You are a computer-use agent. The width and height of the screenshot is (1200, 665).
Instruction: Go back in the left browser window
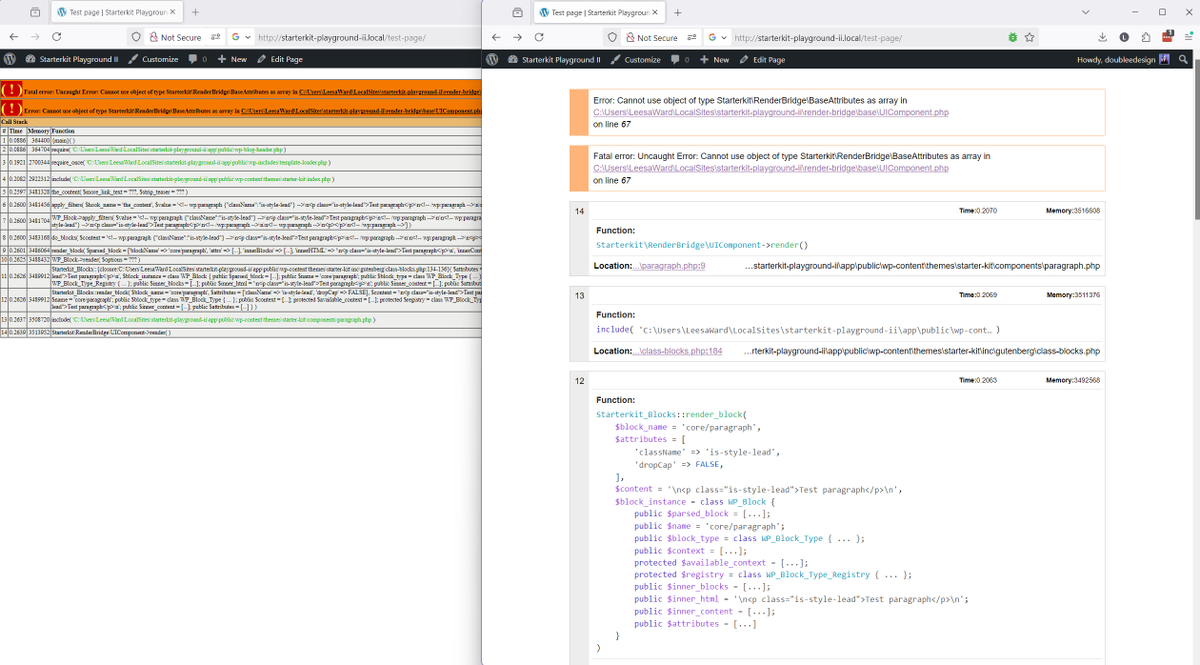point(14,37)
